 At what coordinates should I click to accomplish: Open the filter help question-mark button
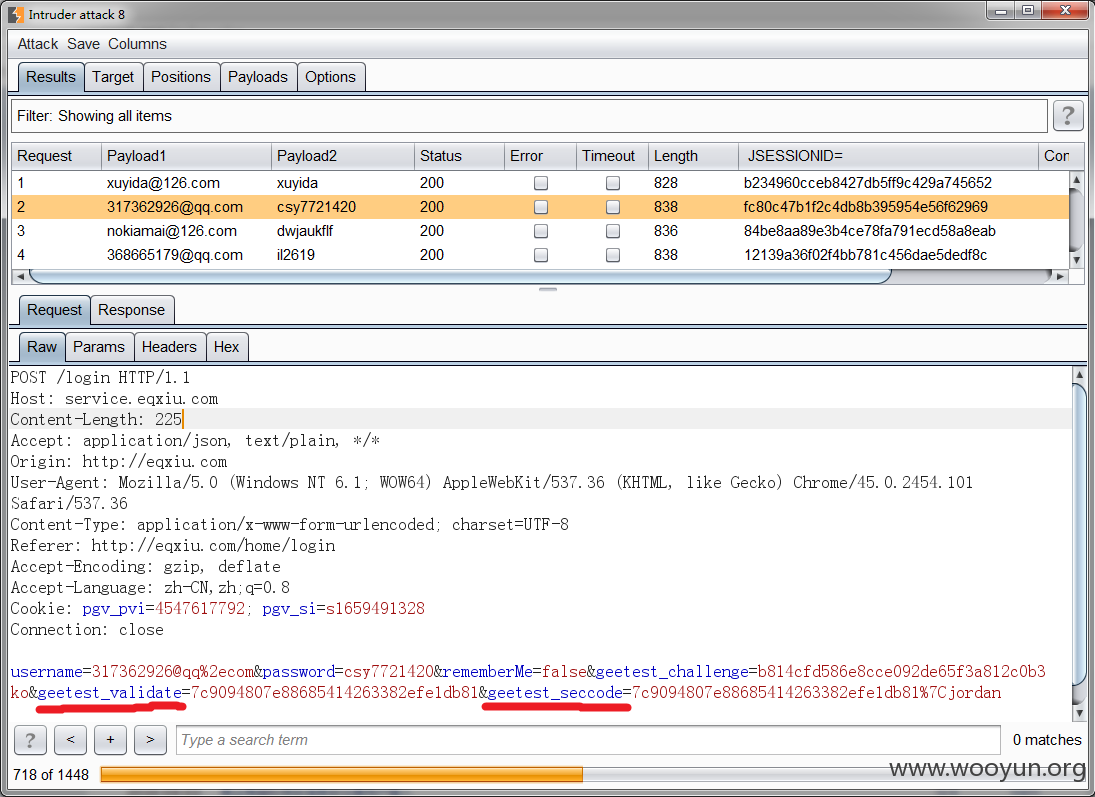click(x=1068, y=115)
